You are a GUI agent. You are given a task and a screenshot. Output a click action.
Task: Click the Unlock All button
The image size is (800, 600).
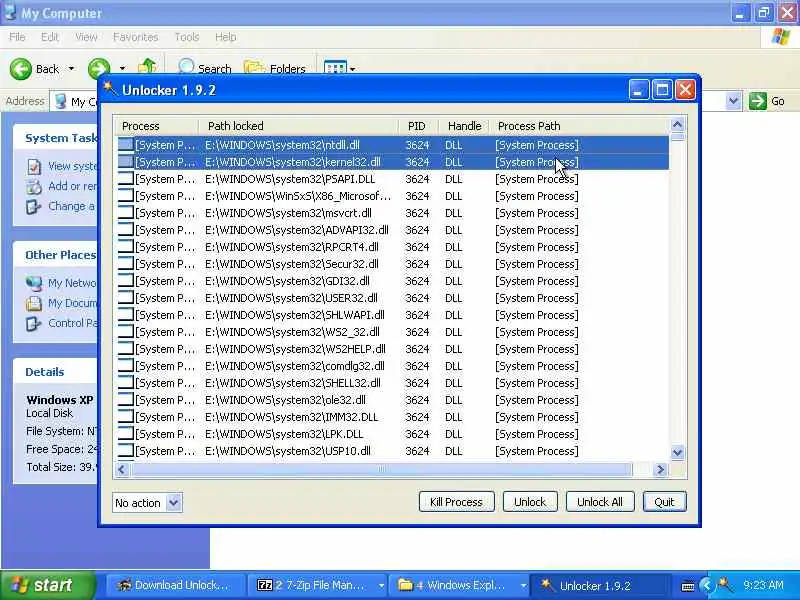(600, 502)
